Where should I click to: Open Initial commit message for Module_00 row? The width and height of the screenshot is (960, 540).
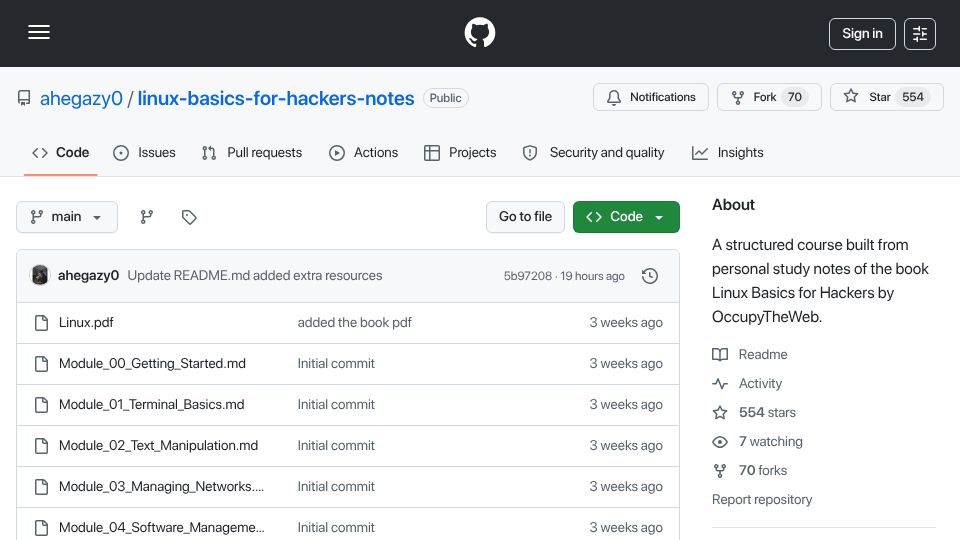(x=336, y=364)
